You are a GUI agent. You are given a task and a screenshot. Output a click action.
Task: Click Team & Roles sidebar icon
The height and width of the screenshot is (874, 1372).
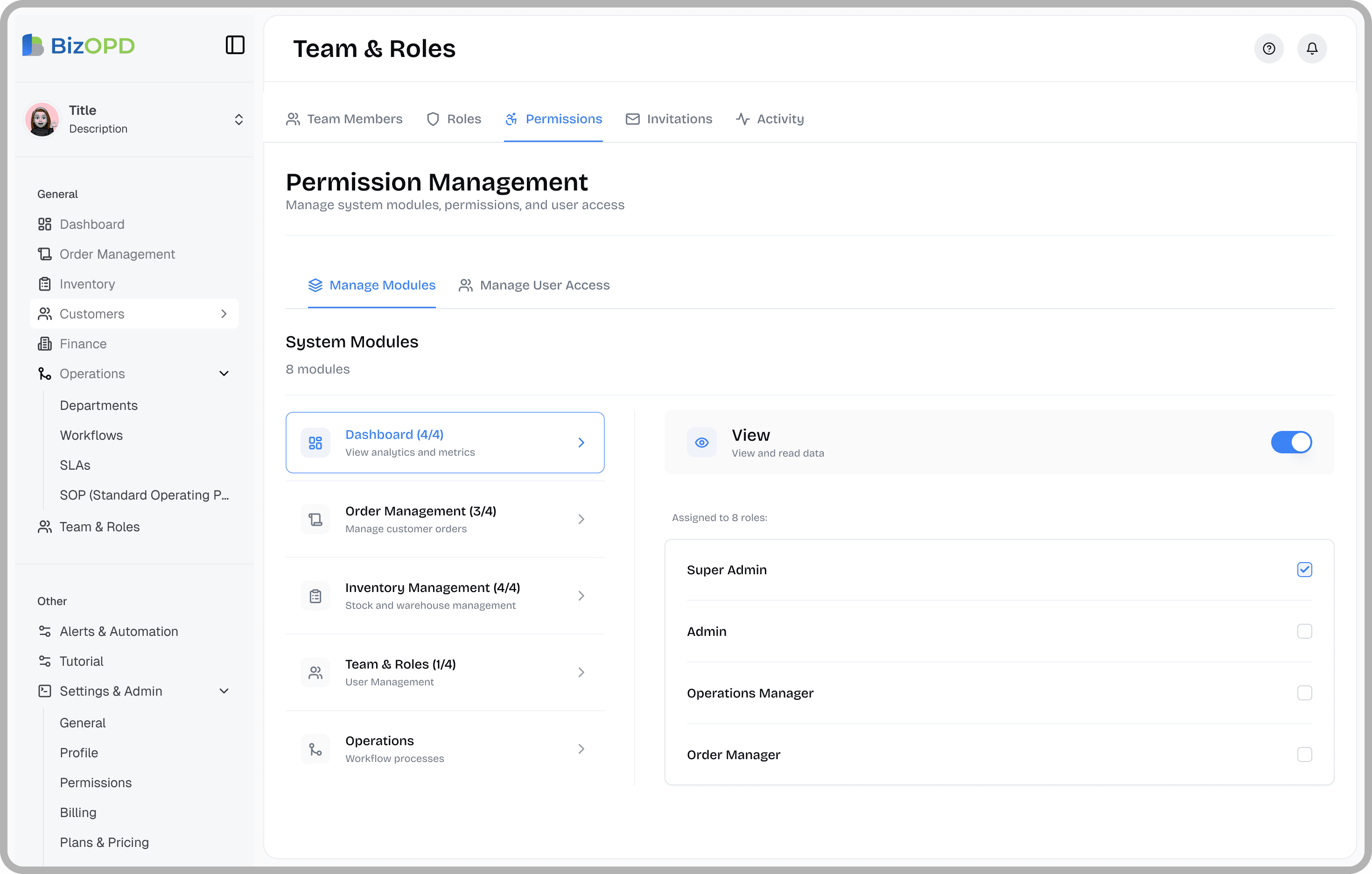(44, 527)
